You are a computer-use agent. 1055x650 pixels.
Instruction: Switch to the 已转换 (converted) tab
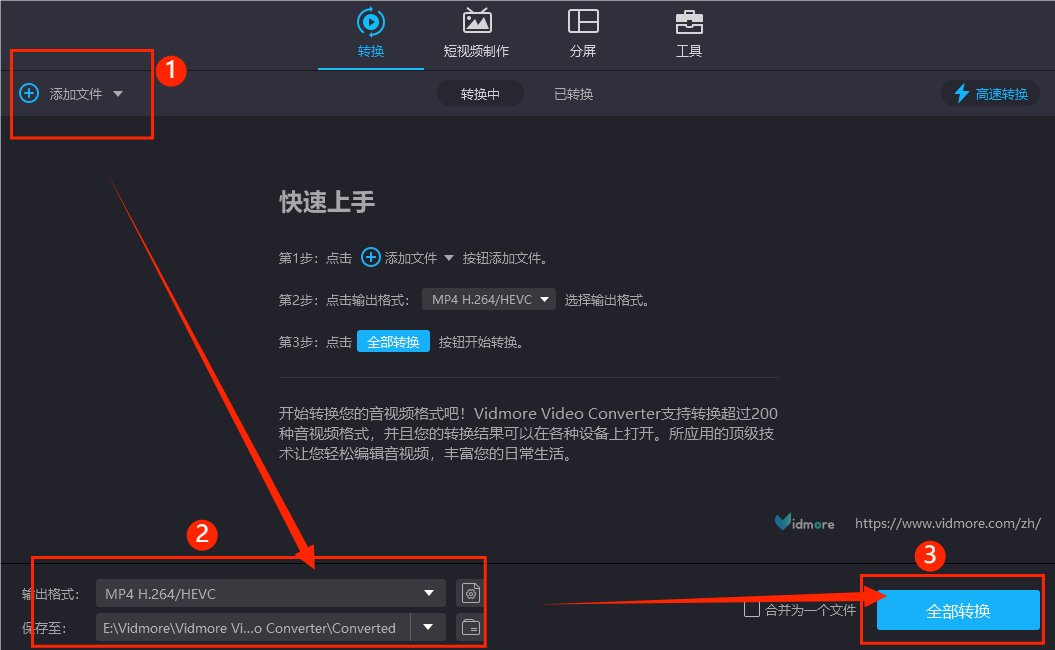pos(573,94)
